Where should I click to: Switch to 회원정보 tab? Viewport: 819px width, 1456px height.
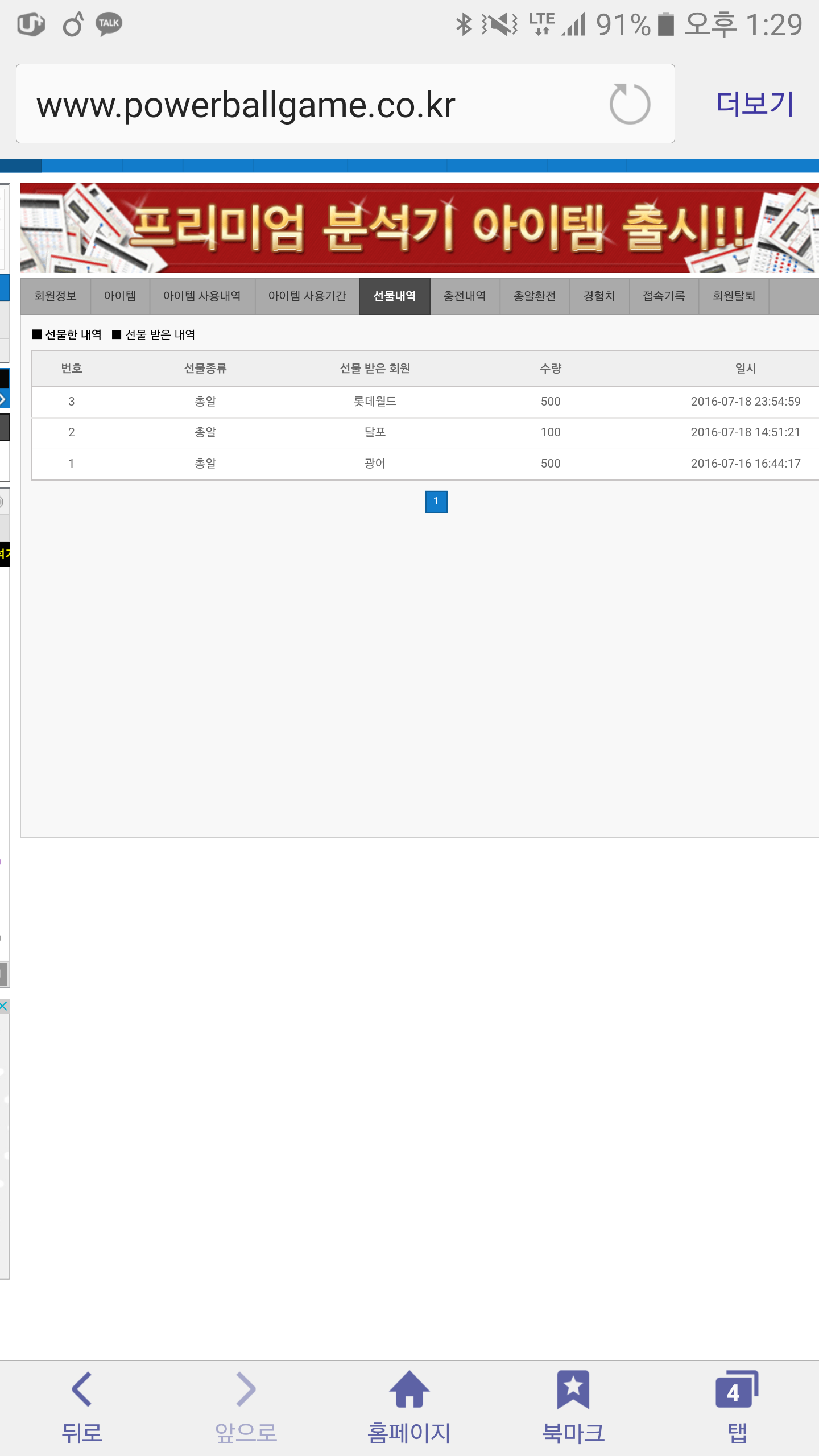click(x=55, y=296)
